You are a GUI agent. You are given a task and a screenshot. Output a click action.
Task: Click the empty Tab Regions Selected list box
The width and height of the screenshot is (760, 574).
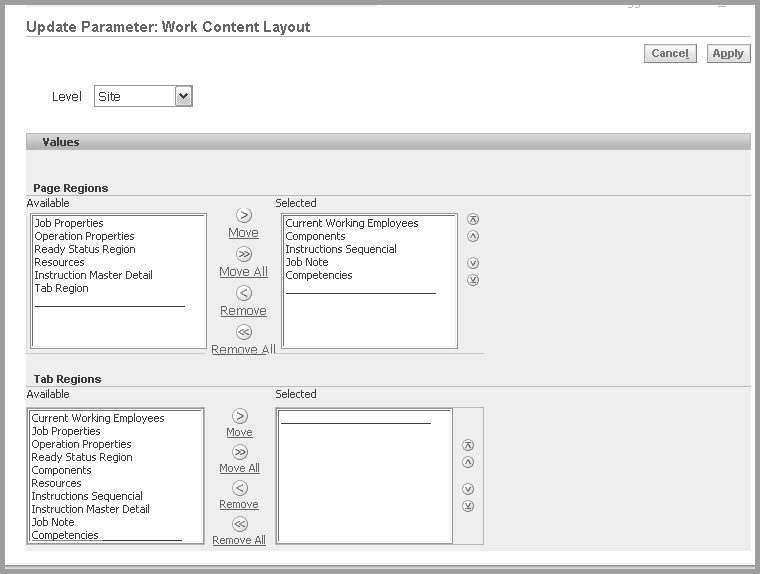click(x=364, y=476)
